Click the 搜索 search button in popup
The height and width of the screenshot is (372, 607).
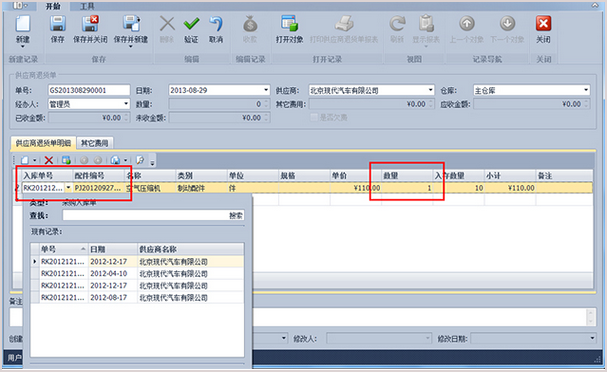point(236,215)
